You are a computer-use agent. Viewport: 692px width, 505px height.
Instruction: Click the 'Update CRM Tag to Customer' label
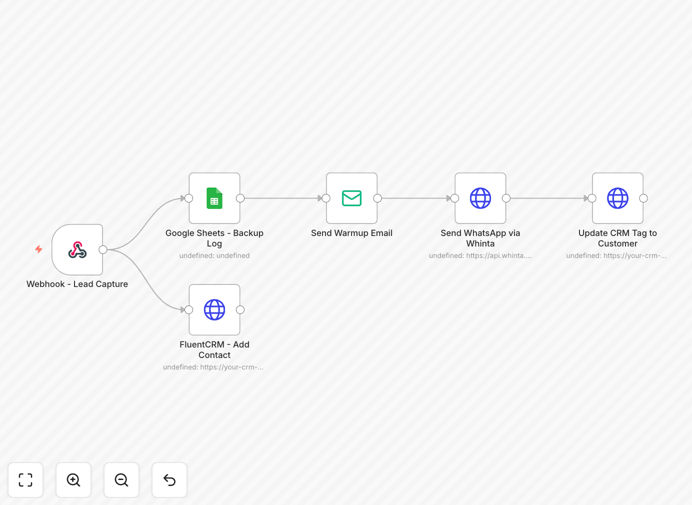pyautogui.click(x=617, y=238)
